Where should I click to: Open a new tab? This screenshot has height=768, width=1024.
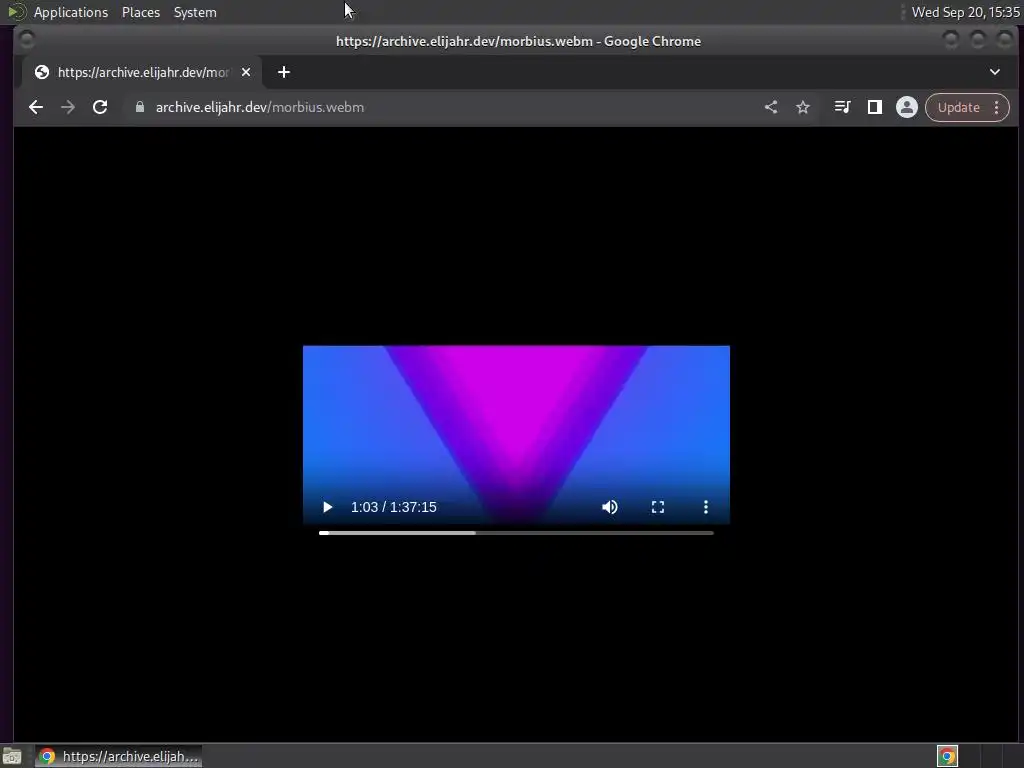pyautogui.click(x=283, y=72)
